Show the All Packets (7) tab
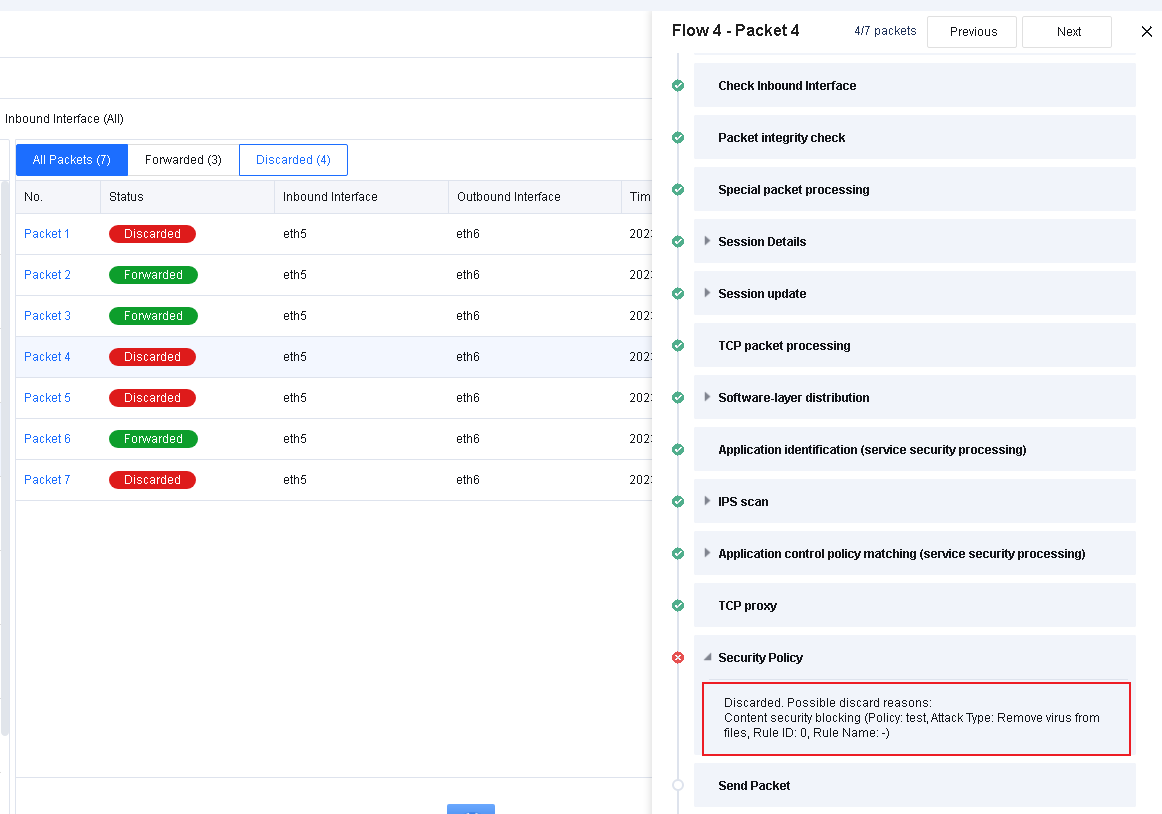Screen dimensions: 1162x814 [71, 160]
